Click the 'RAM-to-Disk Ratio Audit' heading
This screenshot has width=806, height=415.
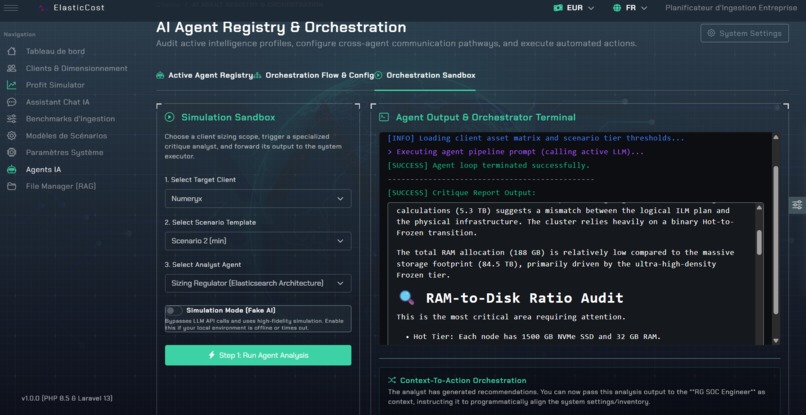(524, 298)
